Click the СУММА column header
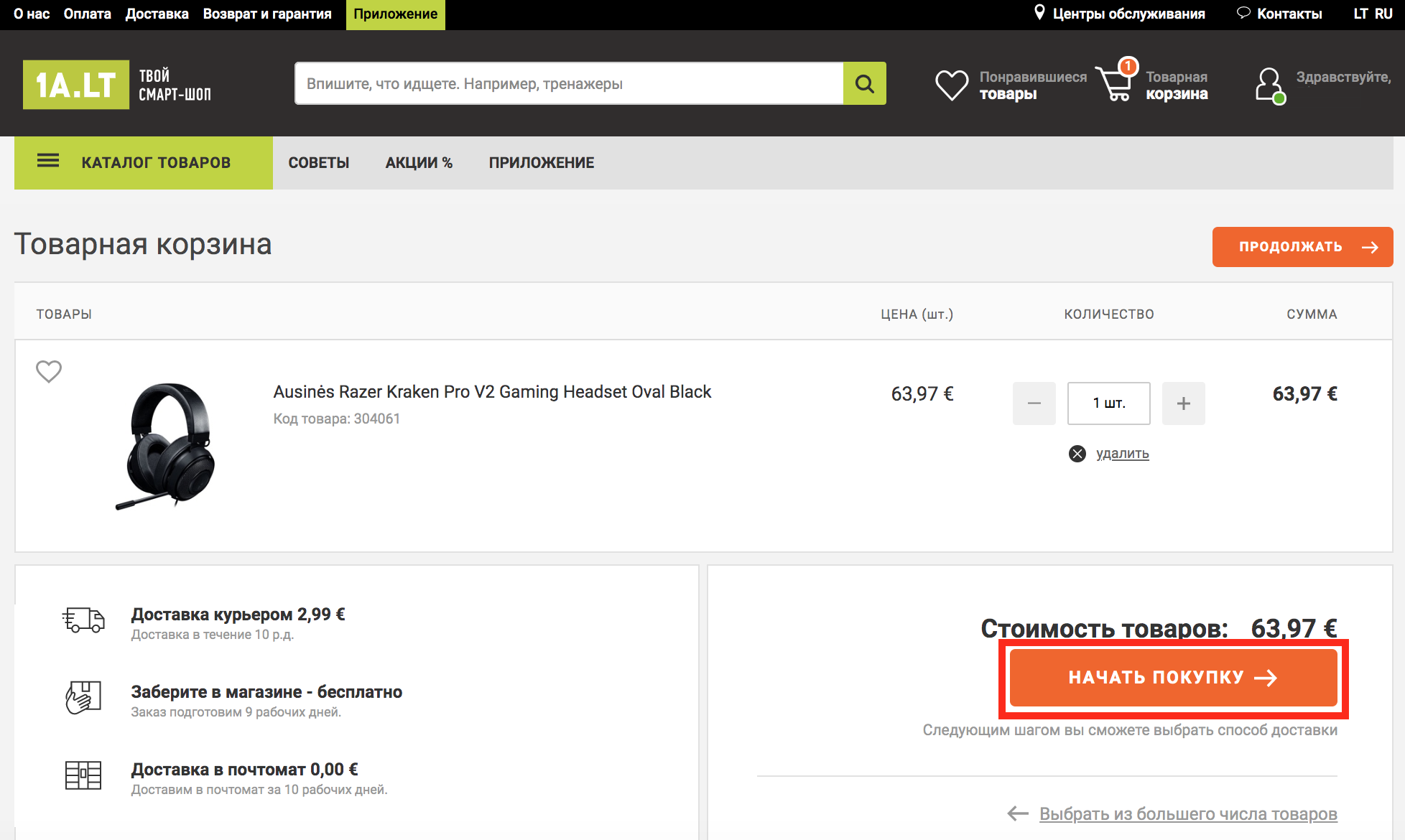 tap(1312, 314)
